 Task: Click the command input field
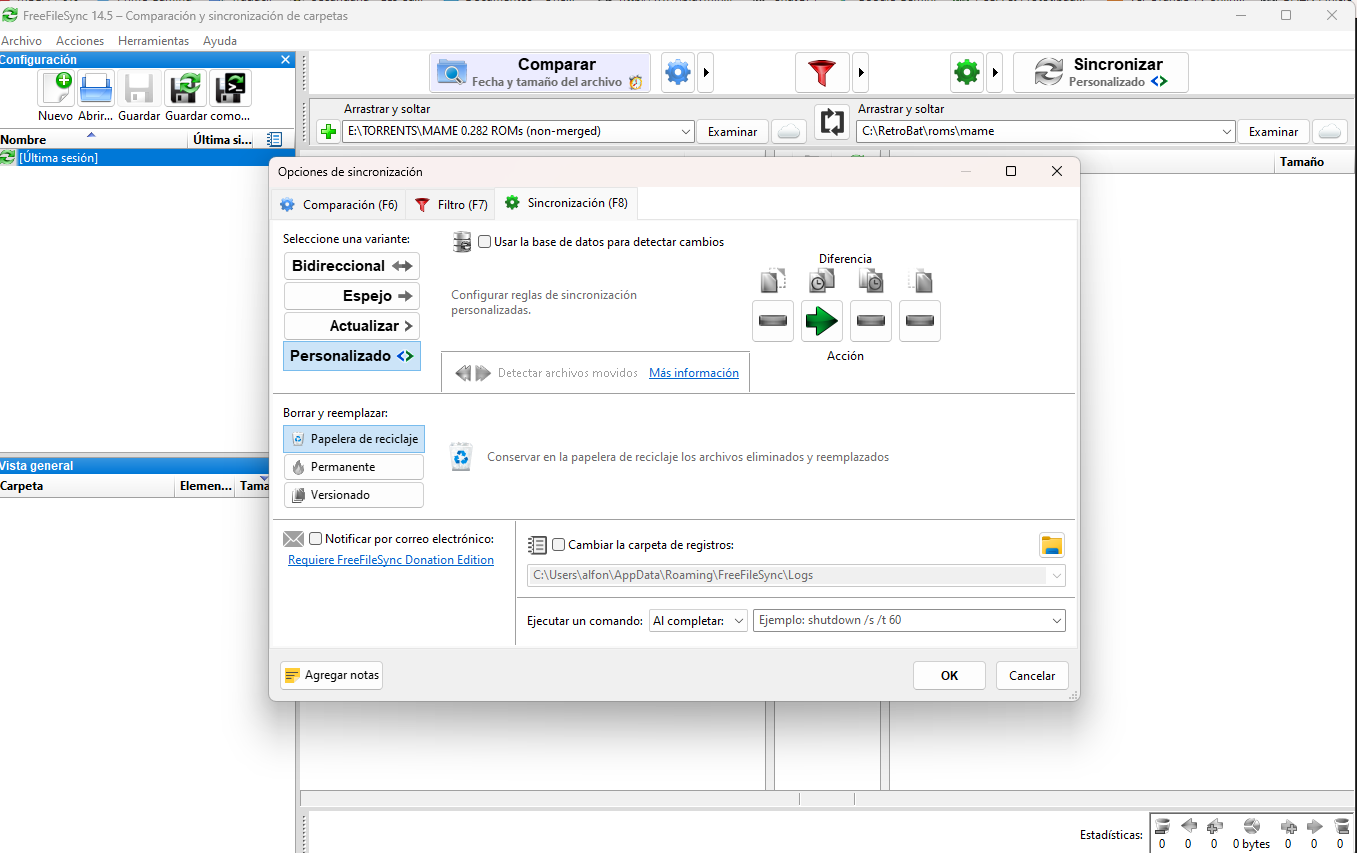click(900, 620)
